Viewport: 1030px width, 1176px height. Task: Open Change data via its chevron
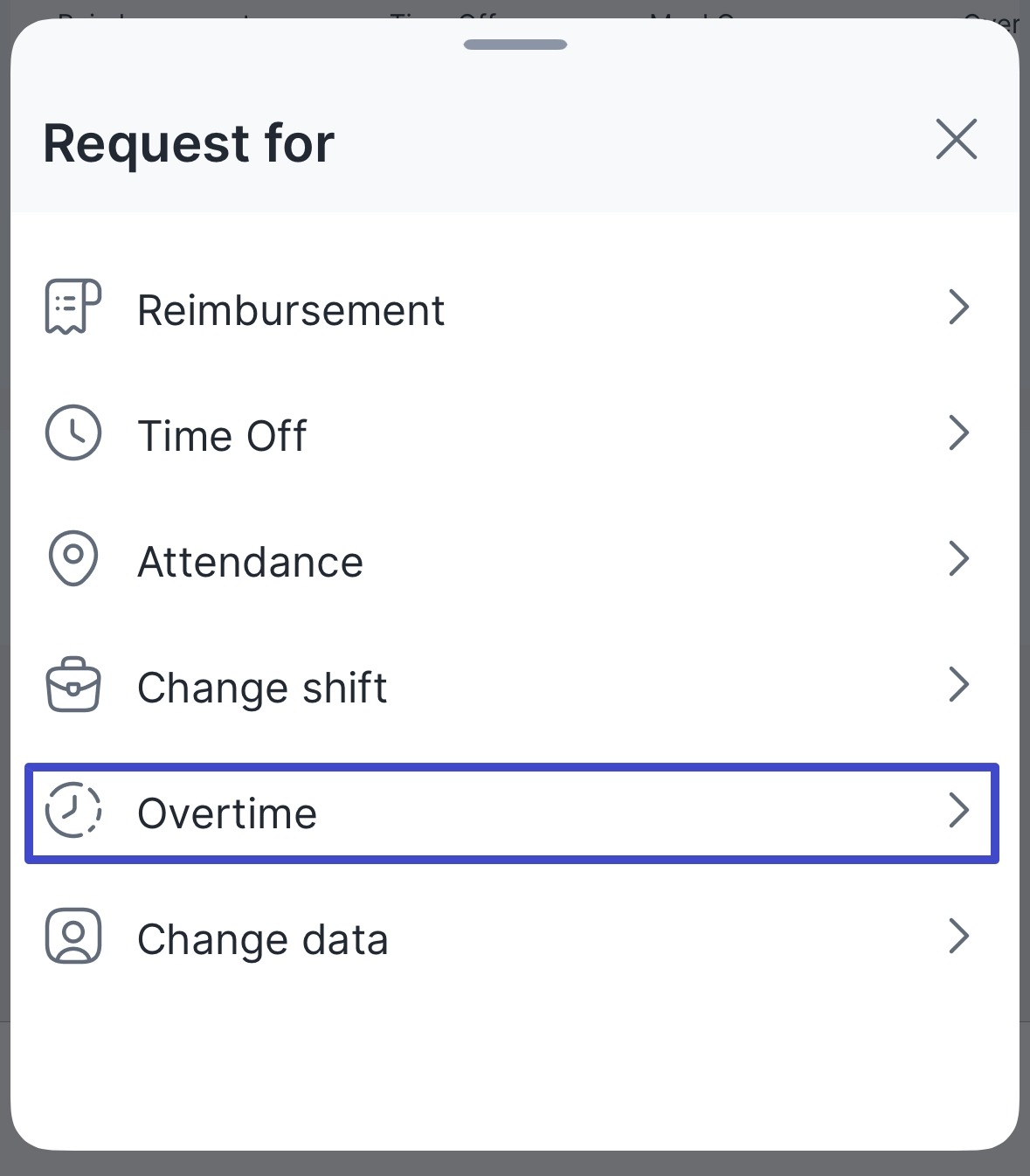[x=959, y=937]
